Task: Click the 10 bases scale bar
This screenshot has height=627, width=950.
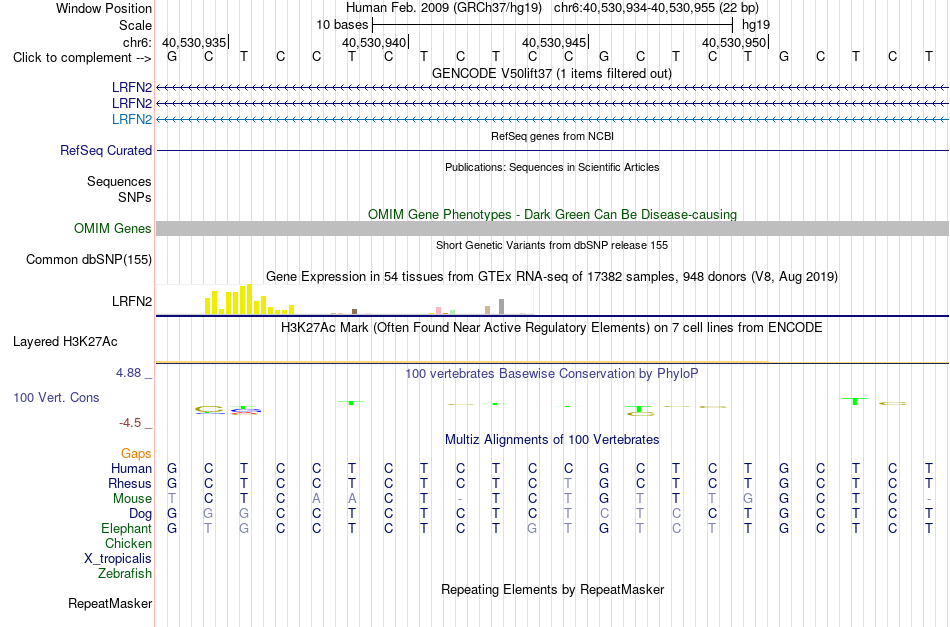Action: 552,25
